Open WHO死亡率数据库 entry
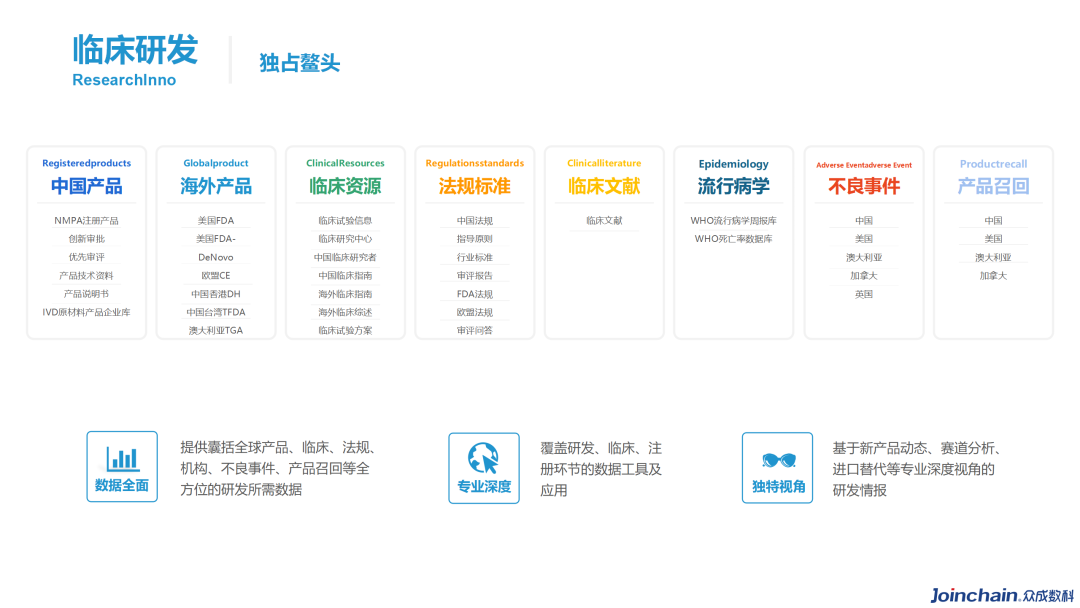 [734, 239]
